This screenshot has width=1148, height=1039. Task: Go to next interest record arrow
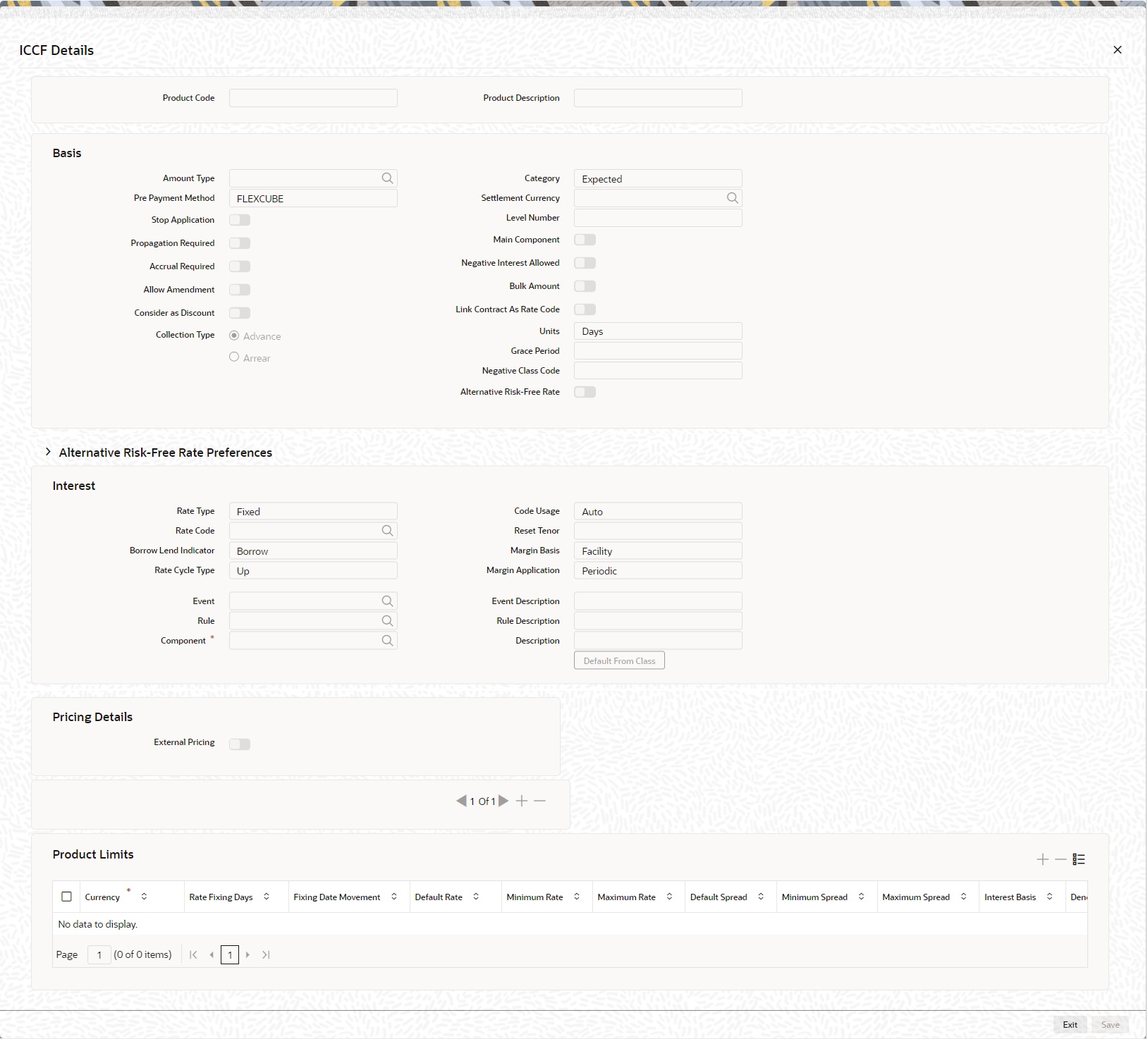[x=503, y=801]
